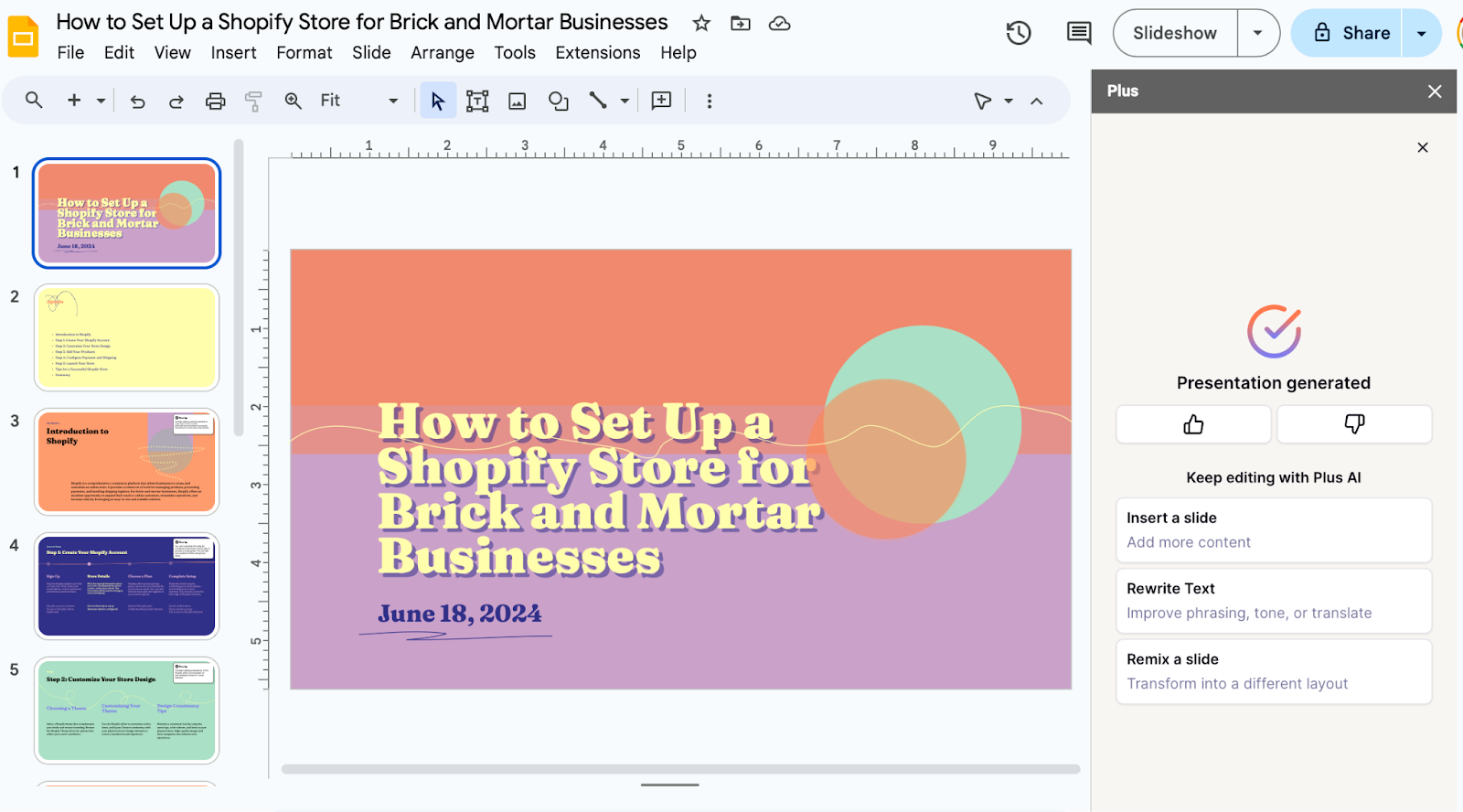Image resolution: width=1463 pixels, height=812 pixels.
Task: Open more toolbar options three dots
Action: [710, 101]
